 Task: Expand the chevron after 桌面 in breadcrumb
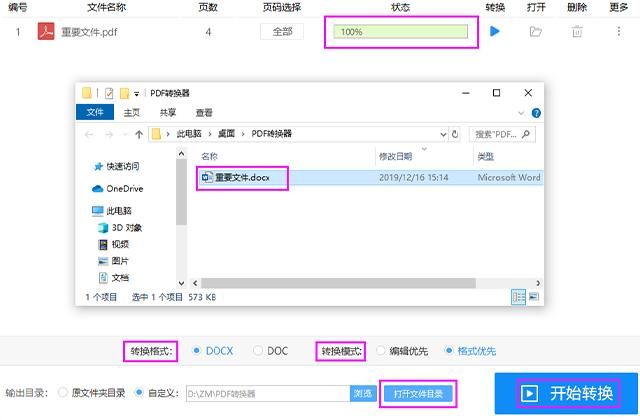[x=243, y=134]
